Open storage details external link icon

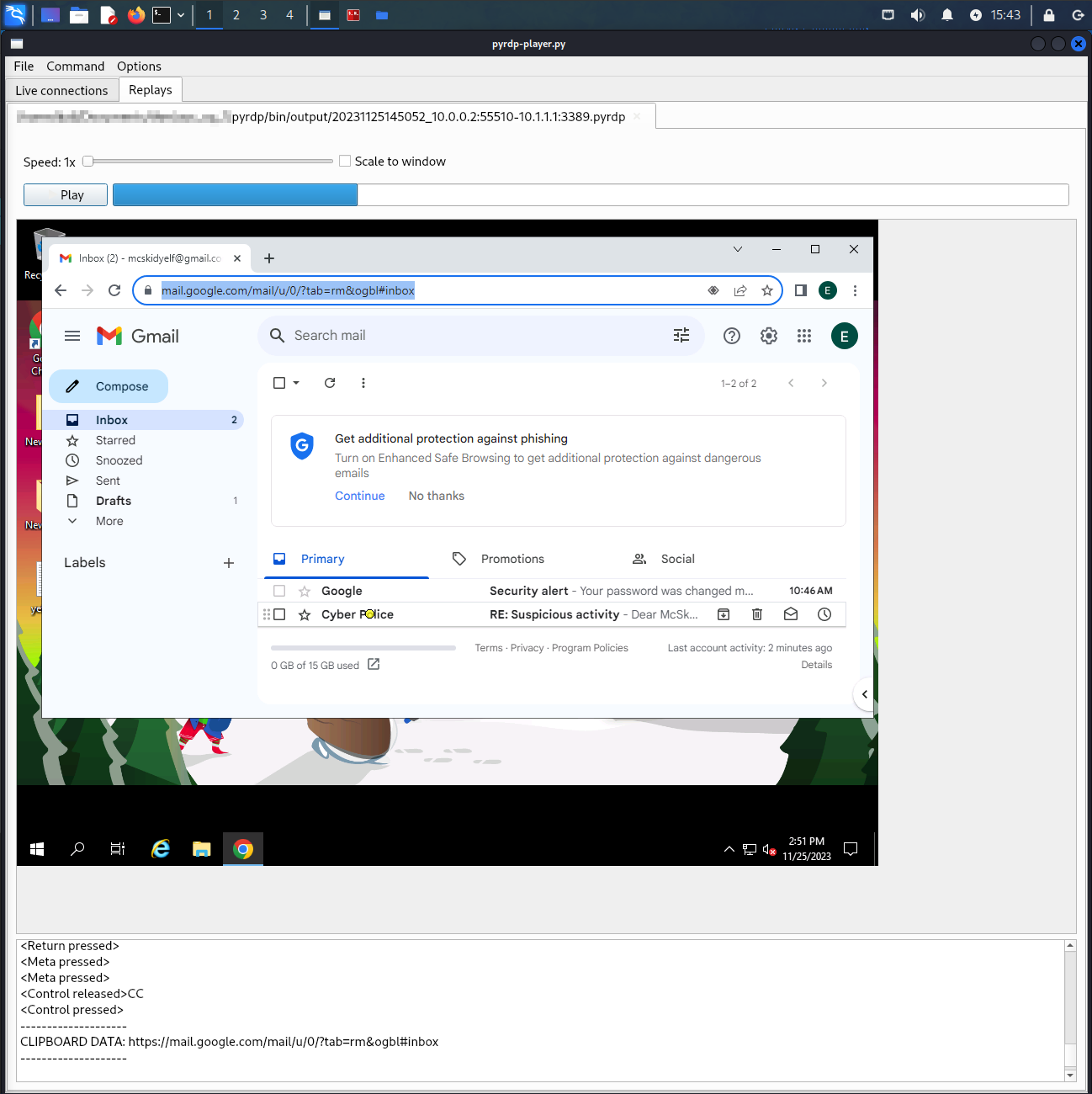[374, 665]
